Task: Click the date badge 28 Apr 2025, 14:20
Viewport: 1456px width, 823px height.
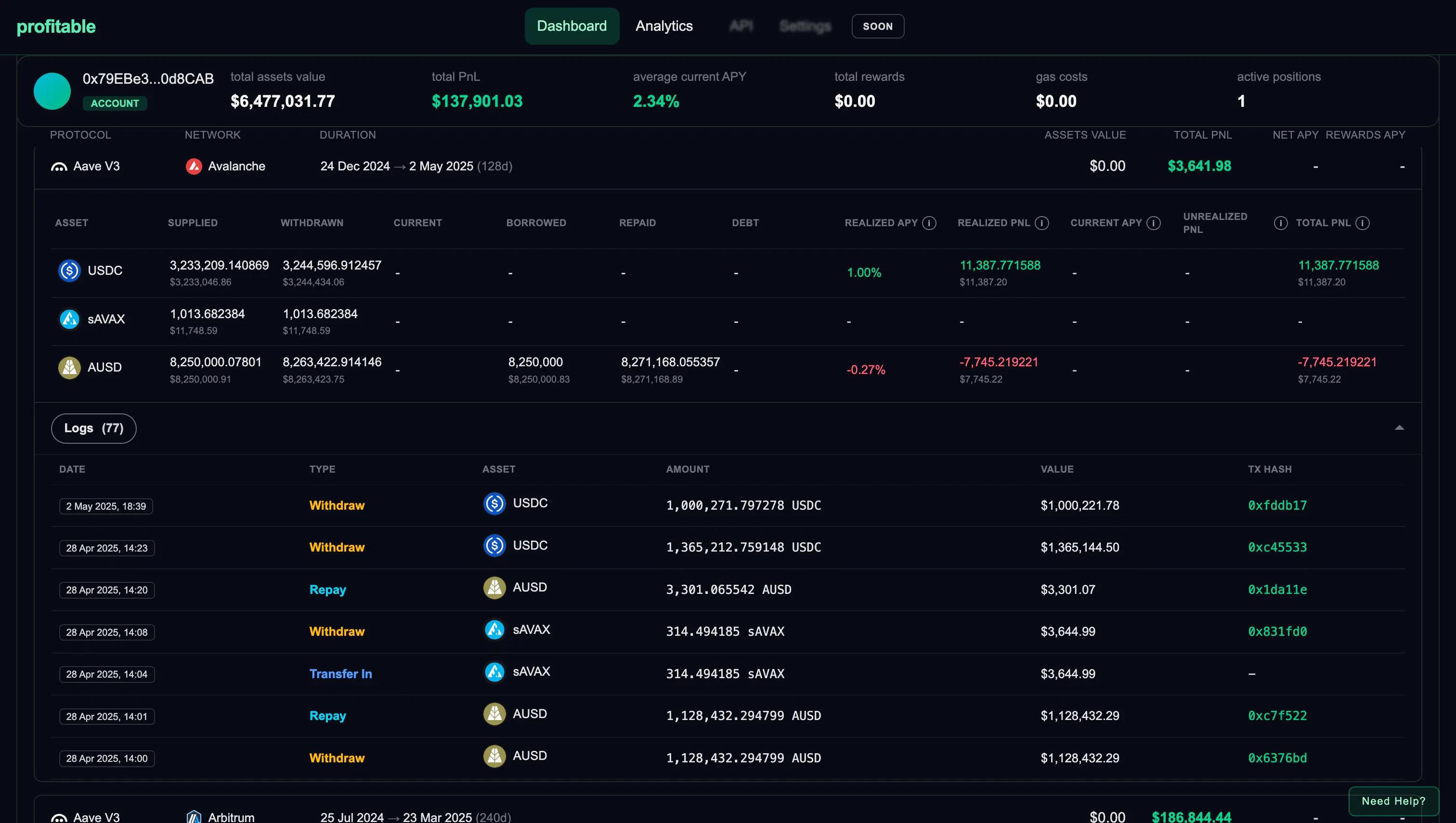Action: [x=107, y=590]
